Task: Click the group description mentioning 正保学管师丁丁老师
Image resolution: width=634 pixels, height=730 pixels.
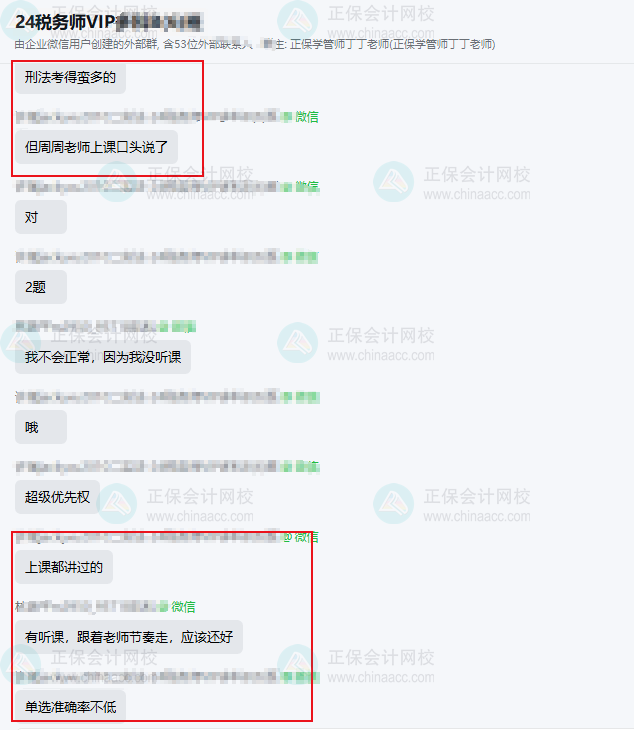Action: pos(255,44)
